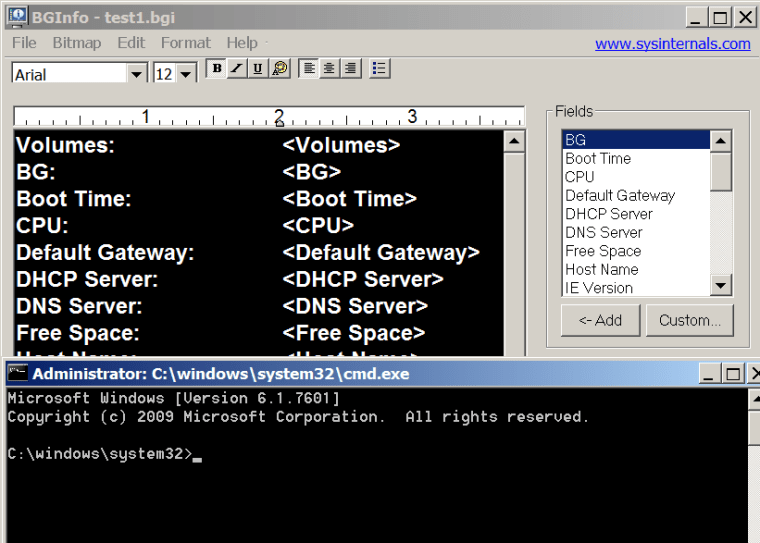The image size is (760, 543).
Task: Click the cmd prompt line C:\windows\system32>
Action: click(x=100, y=453)
